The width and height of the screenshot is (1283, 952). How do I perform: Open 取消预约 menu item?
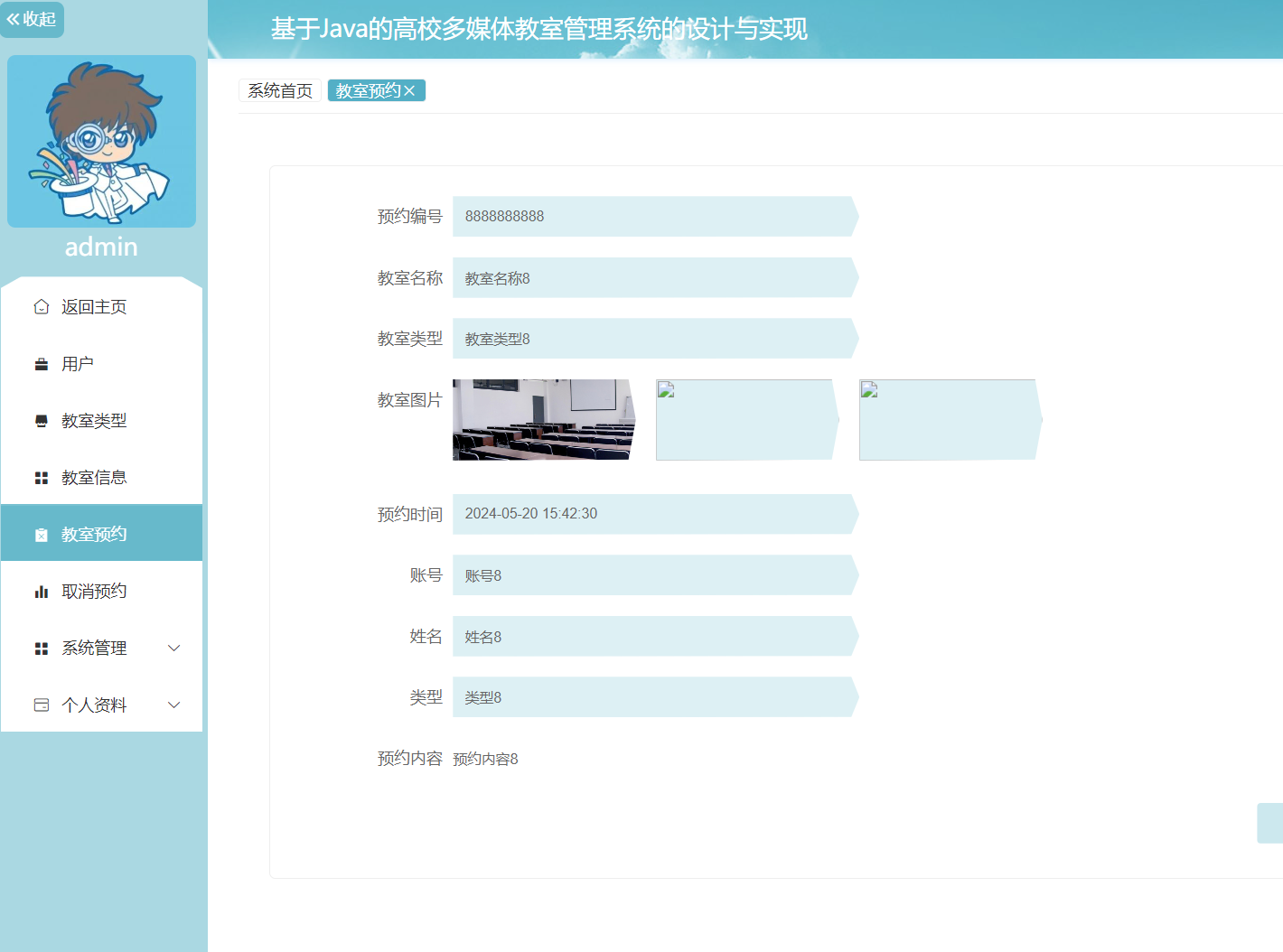click(x=101, y=591)
